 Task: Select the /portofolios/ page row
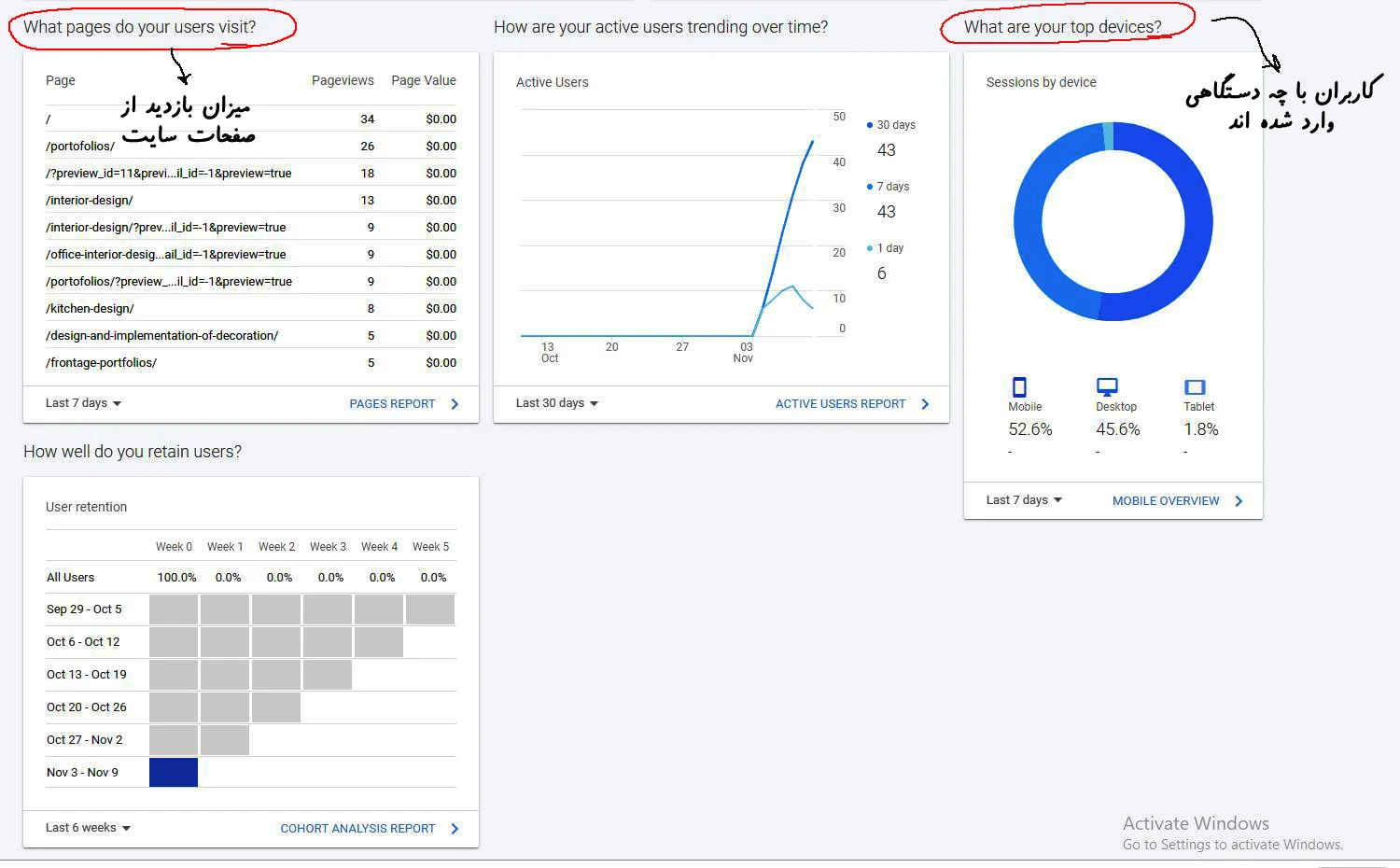click(80, 147)
